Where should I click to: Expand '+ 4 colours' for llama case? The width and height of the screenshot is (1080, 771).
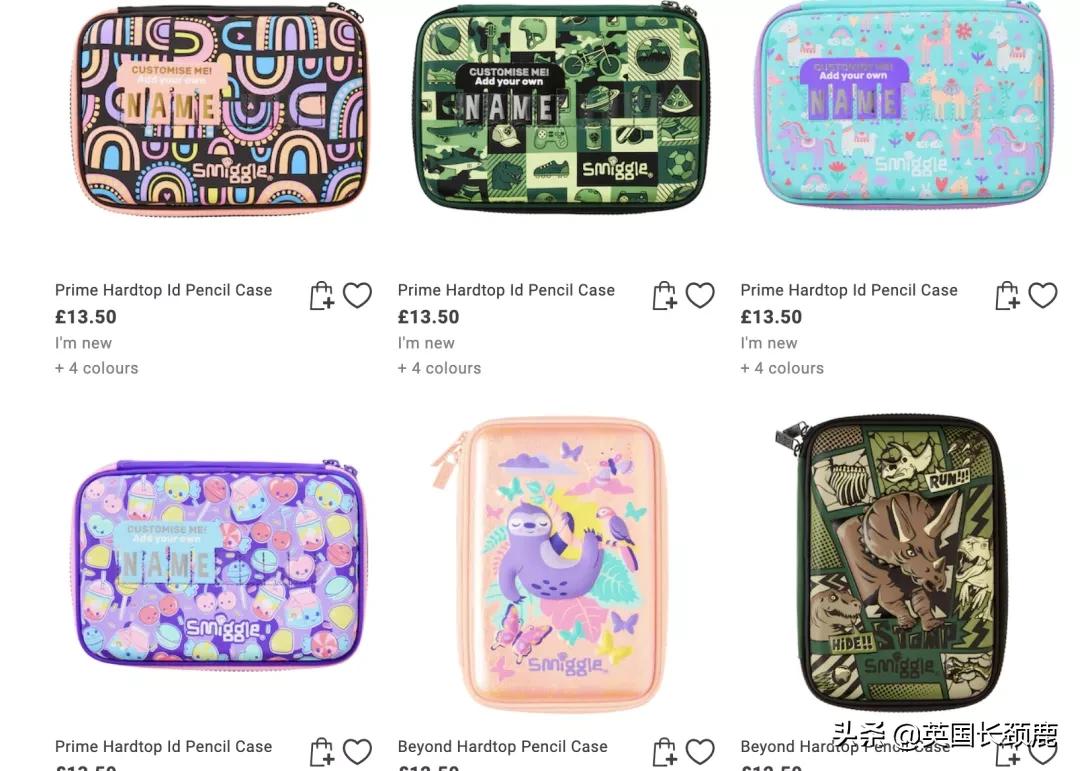pyautogui.click(x=782, y=368)
